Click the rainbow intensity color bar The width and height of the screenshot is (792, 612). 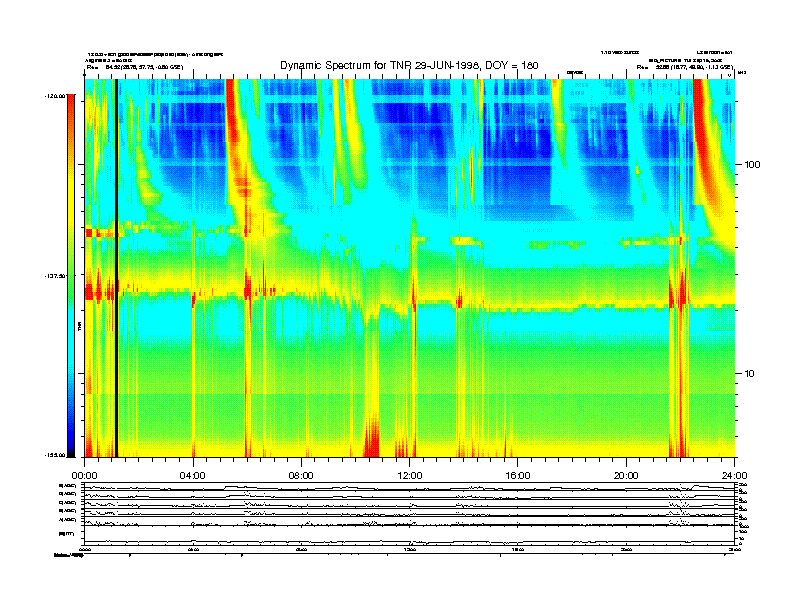(71, 275)
